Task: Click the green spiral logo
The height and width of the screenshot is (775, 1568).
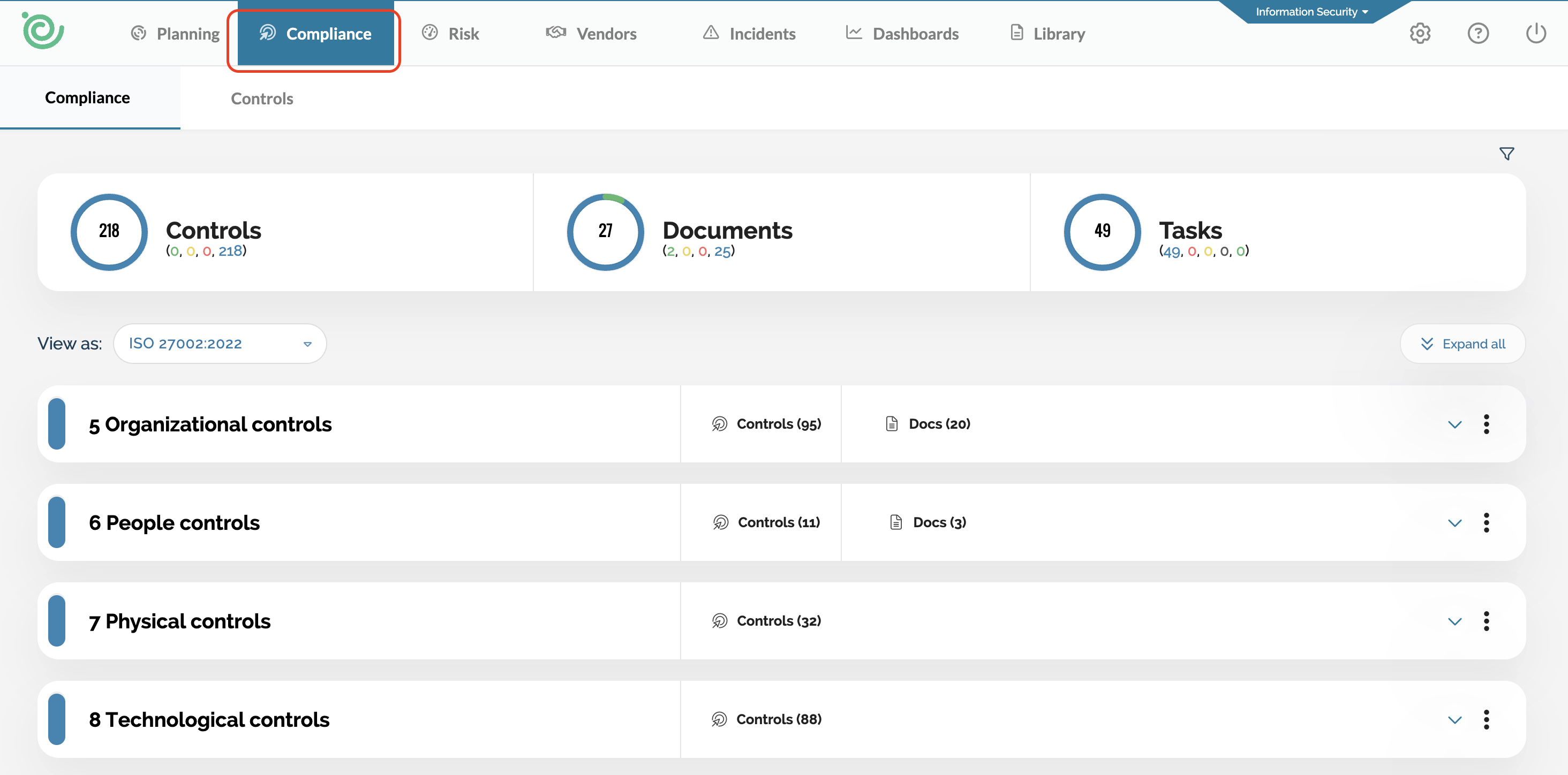Action: [x=43, y=31]
